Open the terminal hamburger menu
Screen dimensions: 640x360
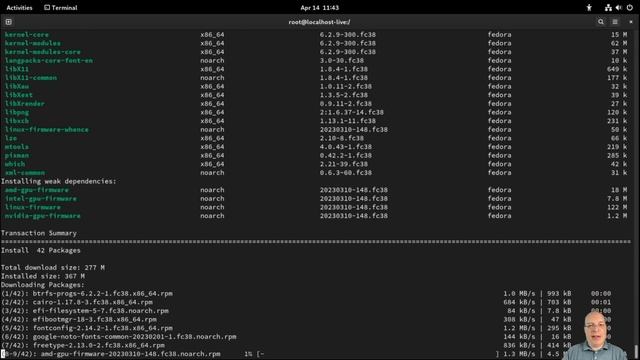click(x=615, y=22)
